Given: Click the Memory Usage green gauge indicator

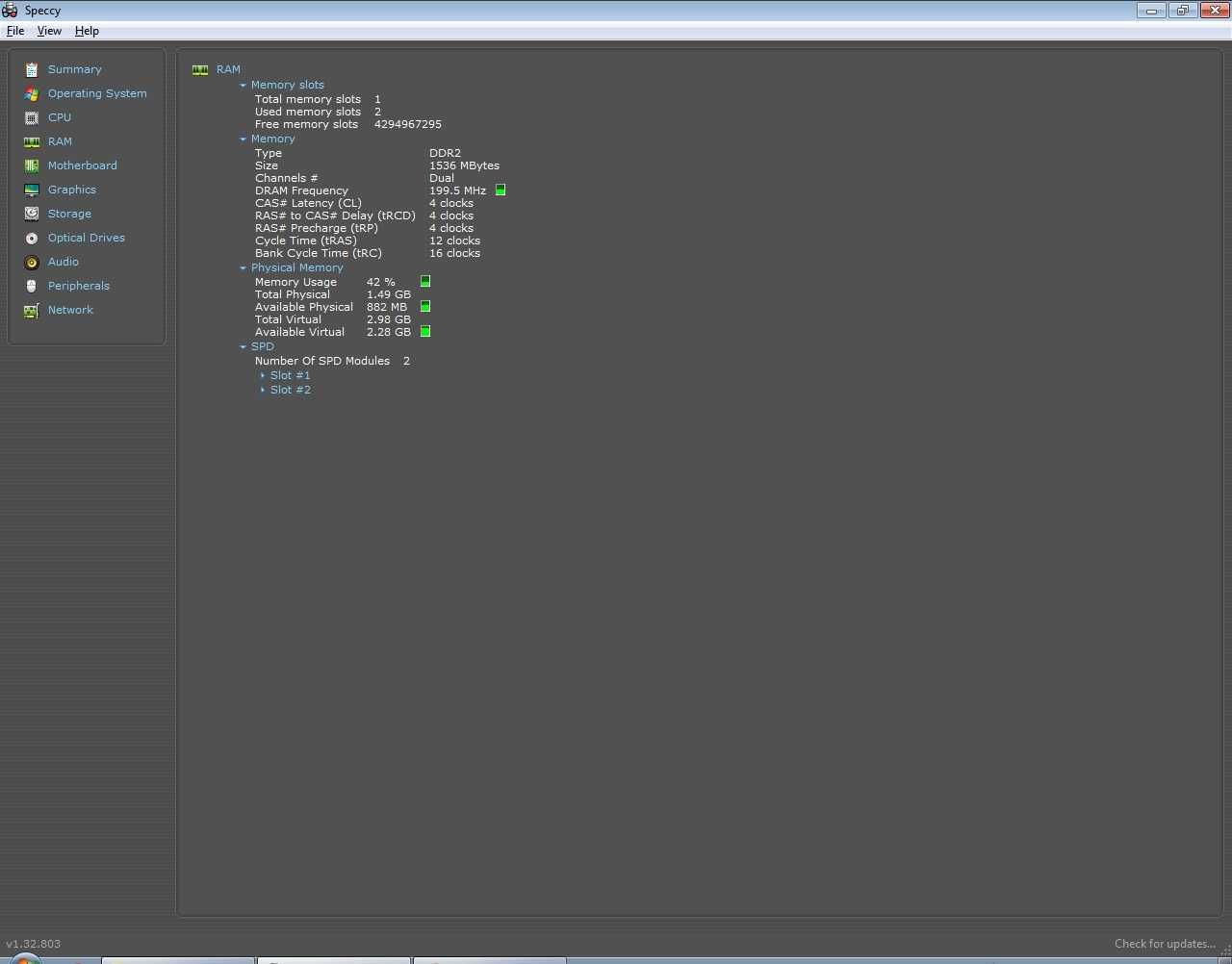Looking at the screenshot, I should click(x=425, y=282).
